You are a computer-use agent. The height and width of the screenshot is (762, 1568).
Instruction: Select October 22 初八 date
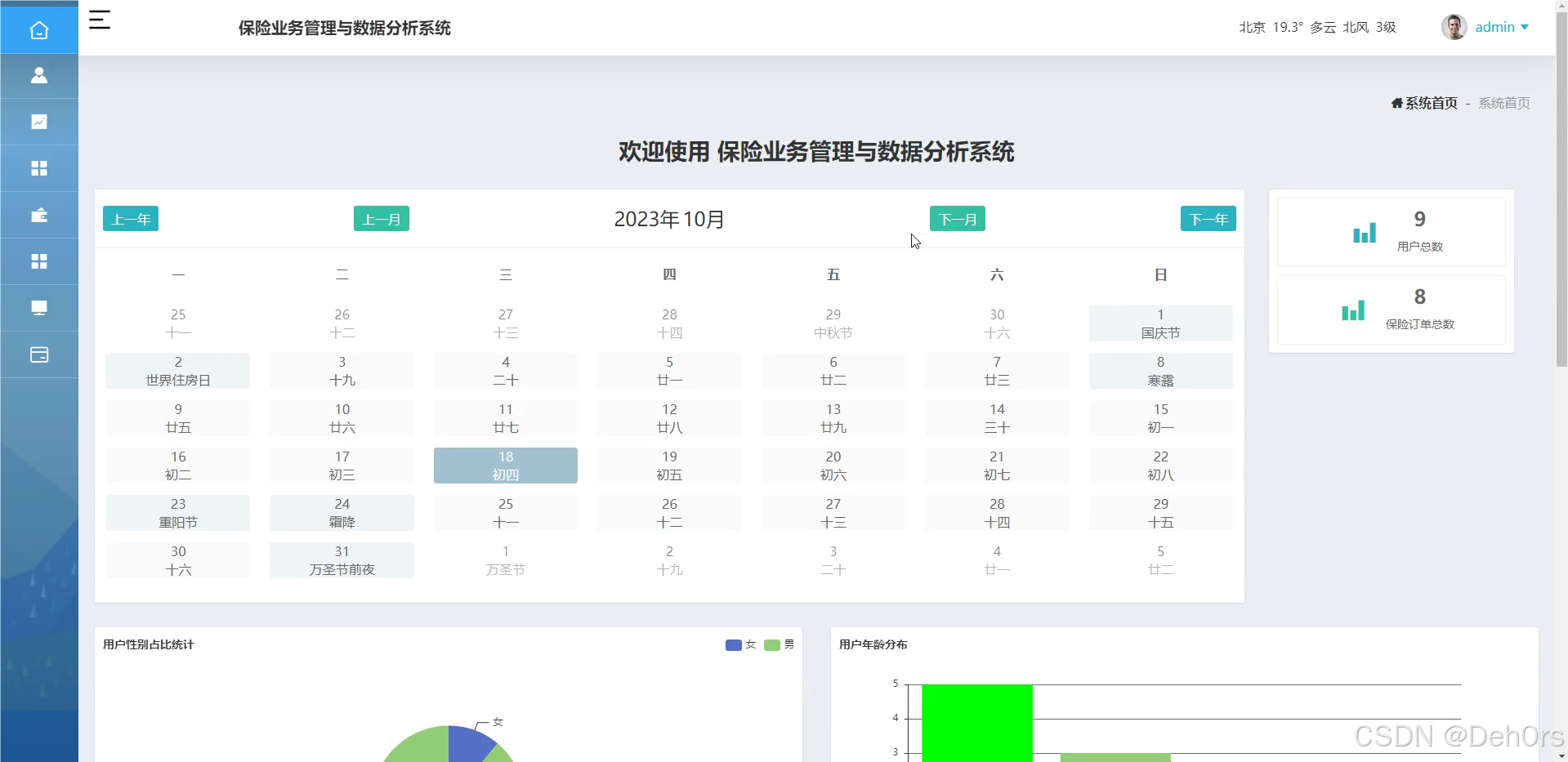[x=1160, y=466]
